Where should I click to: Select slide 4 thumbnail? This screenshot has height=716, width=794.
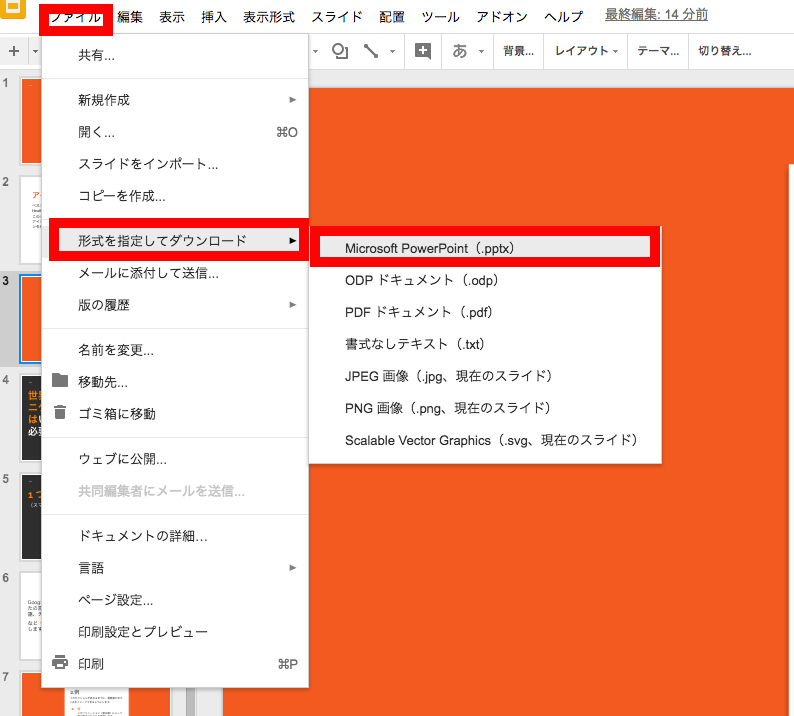31,417
